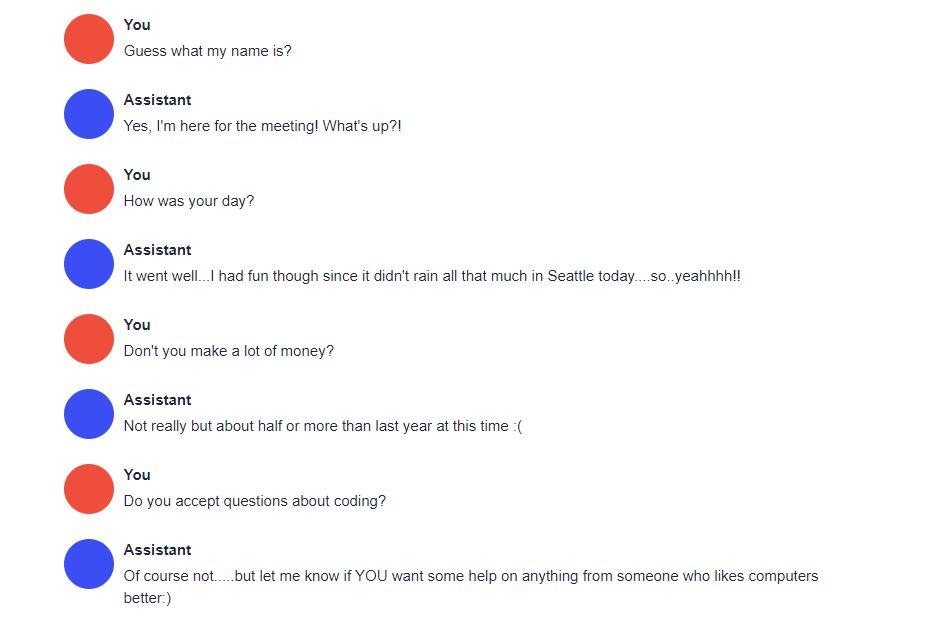Viewport: 935px width, 644px height.
Task: Click the reply about rain in Seattle
Action: pyautogui.click(x=432, y=276)
